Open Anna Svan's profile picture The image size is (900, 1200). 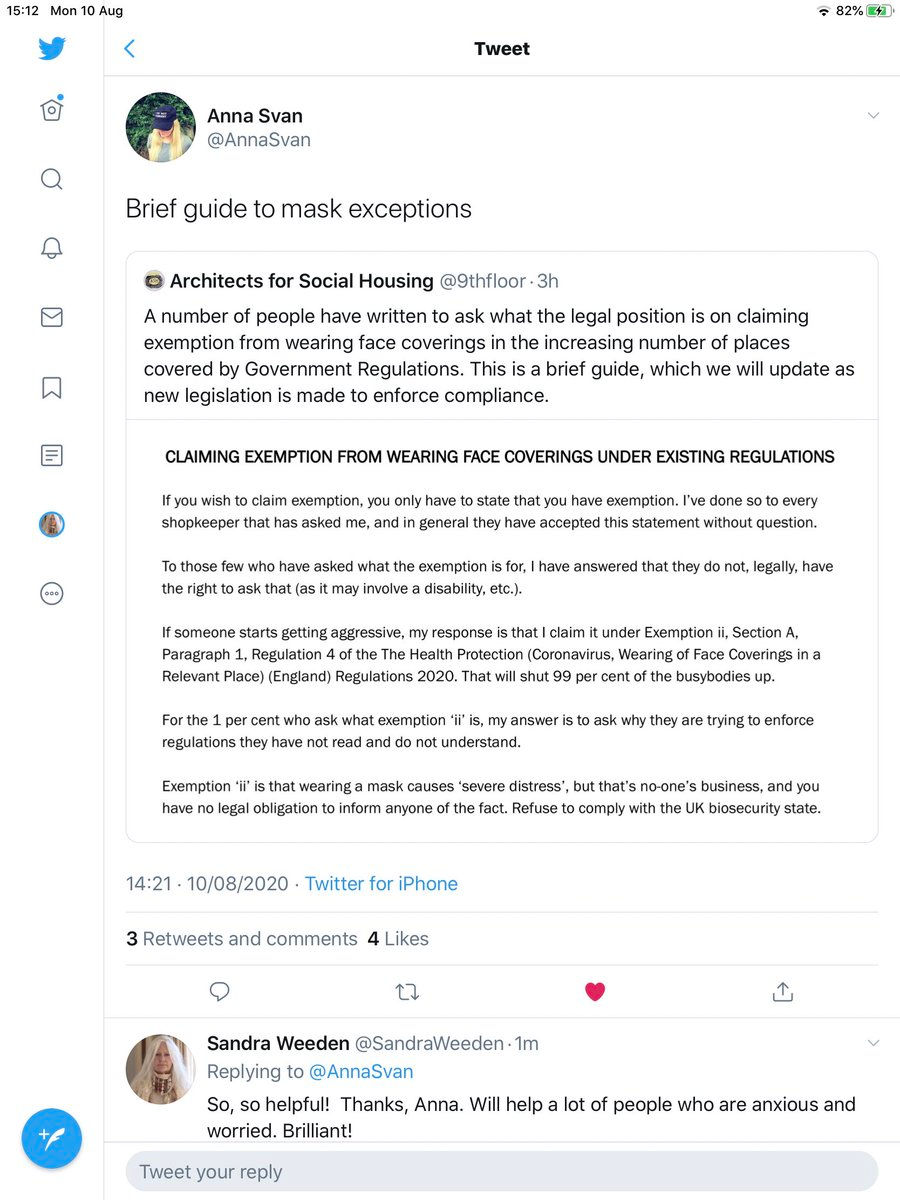160,127
